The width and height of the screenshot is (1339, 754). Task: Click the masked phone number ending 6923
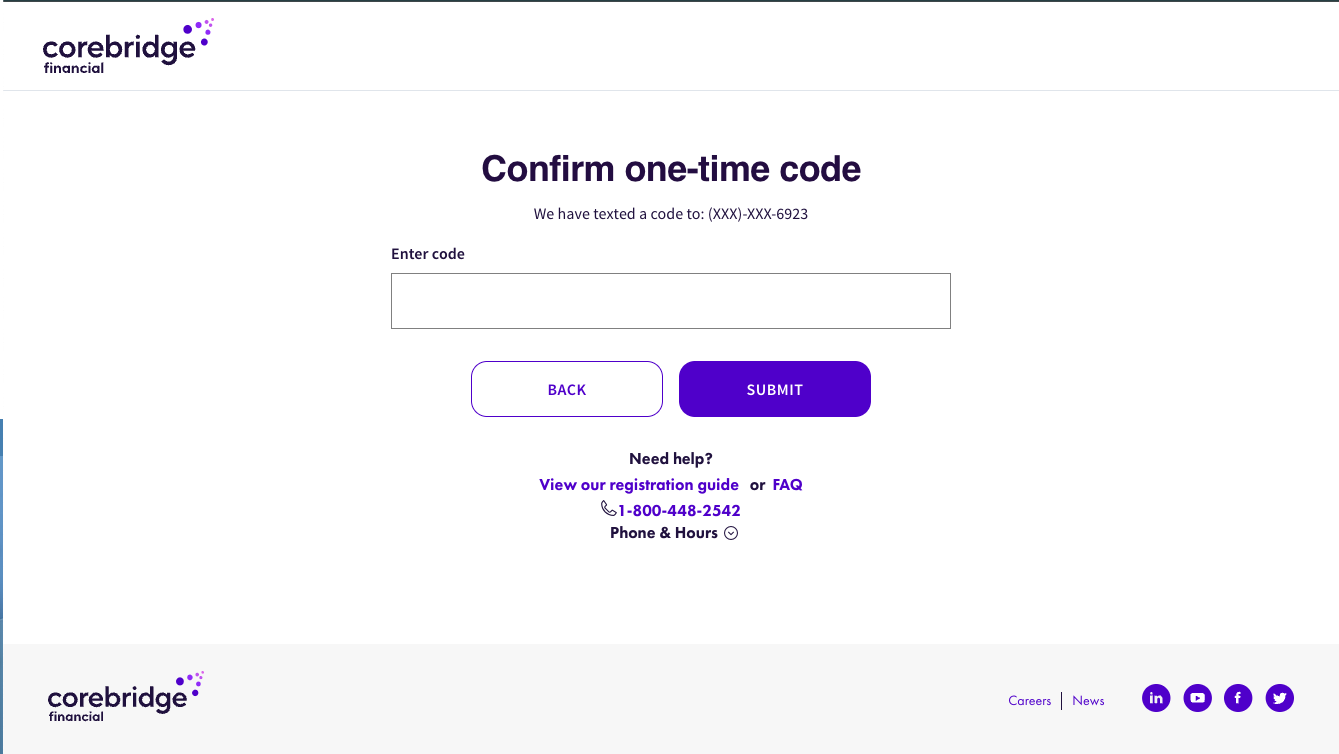(757, 214)
